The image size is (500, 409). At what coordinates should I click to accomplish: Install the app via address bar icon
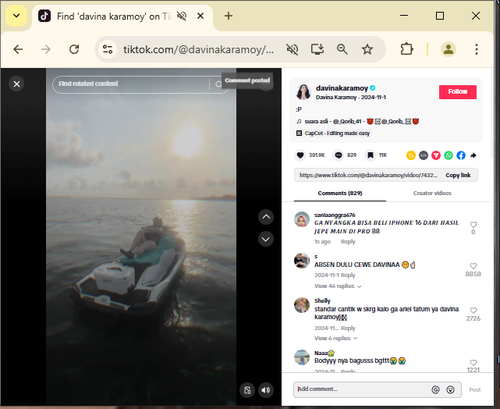click(317, 50)
